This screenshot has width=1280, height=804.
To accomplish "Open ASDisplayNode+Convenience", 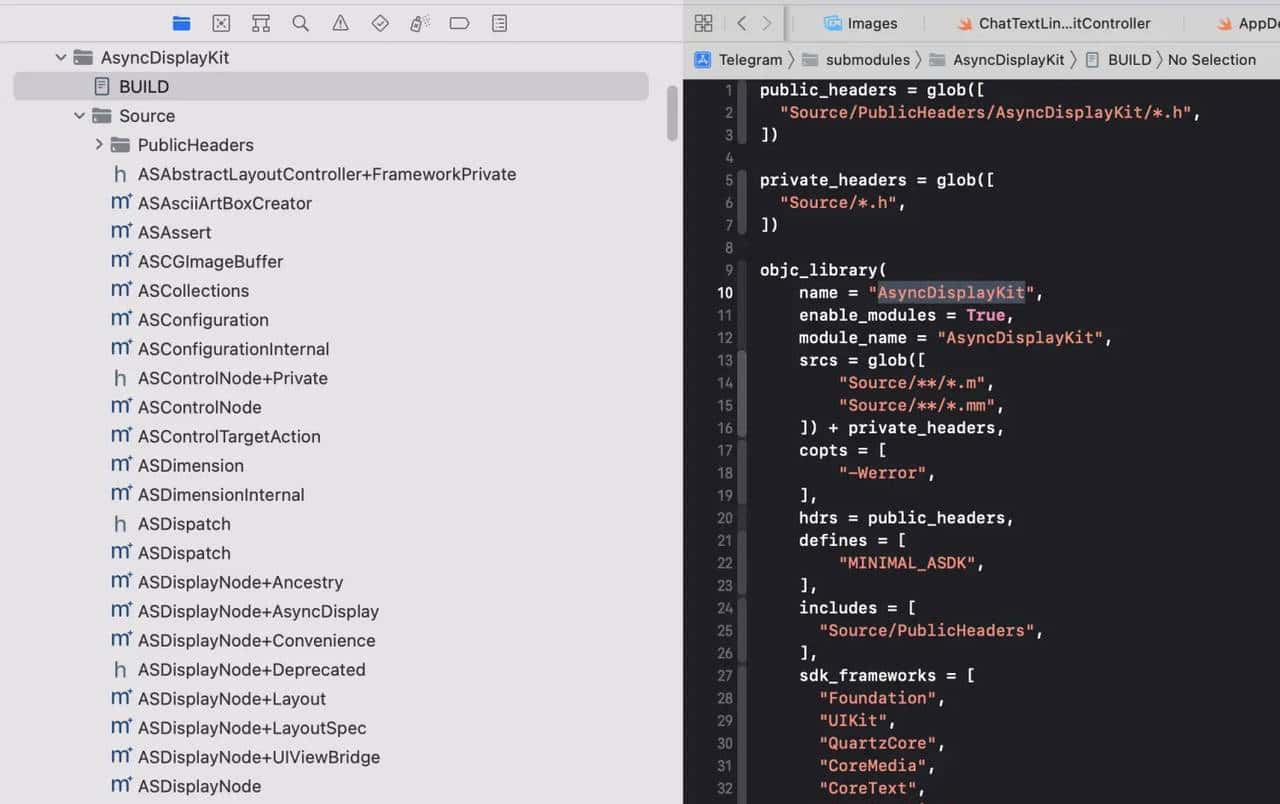I will tap(257, 640).
